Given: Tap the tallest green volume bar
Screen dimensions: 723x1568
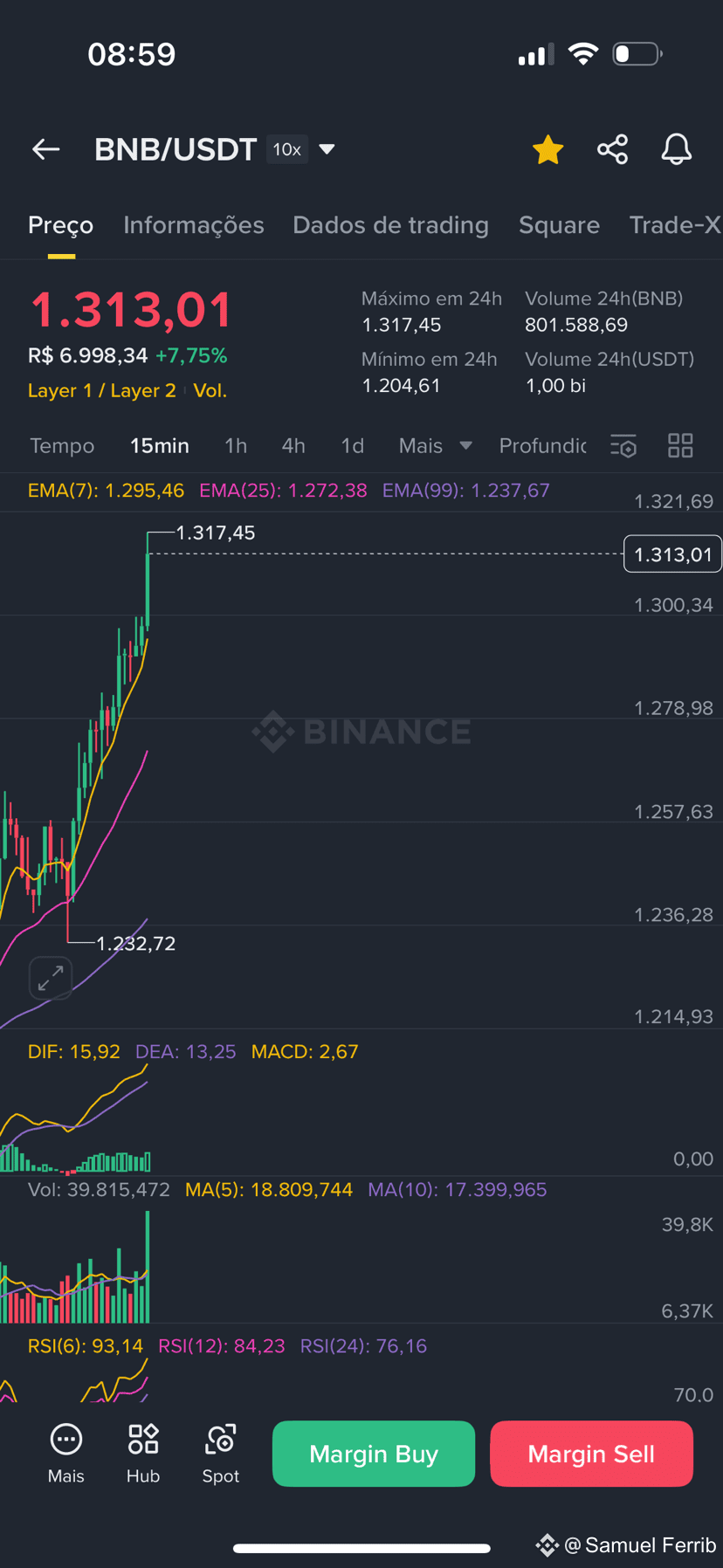Looking at the screenshot, I should (x=148, y=1267).
